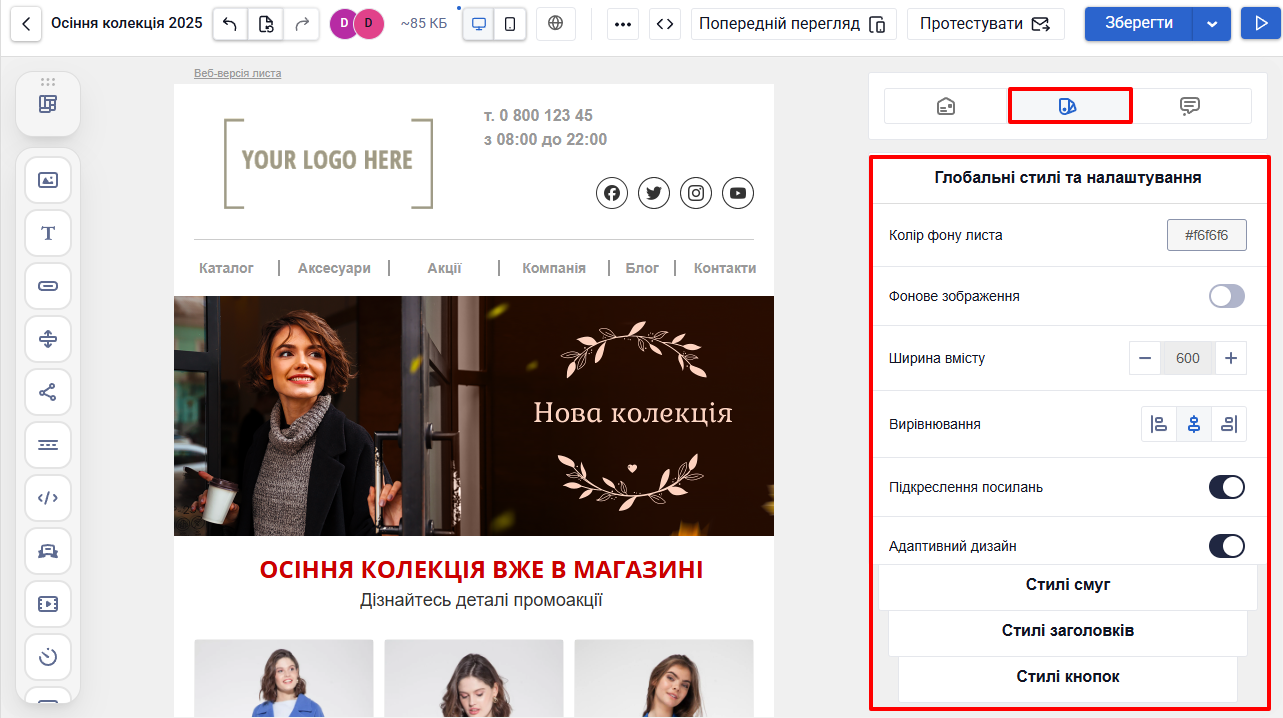Select the Image block in sidebar
Image resolution: width=1283 pixels, height=718 pixels.
48,180
